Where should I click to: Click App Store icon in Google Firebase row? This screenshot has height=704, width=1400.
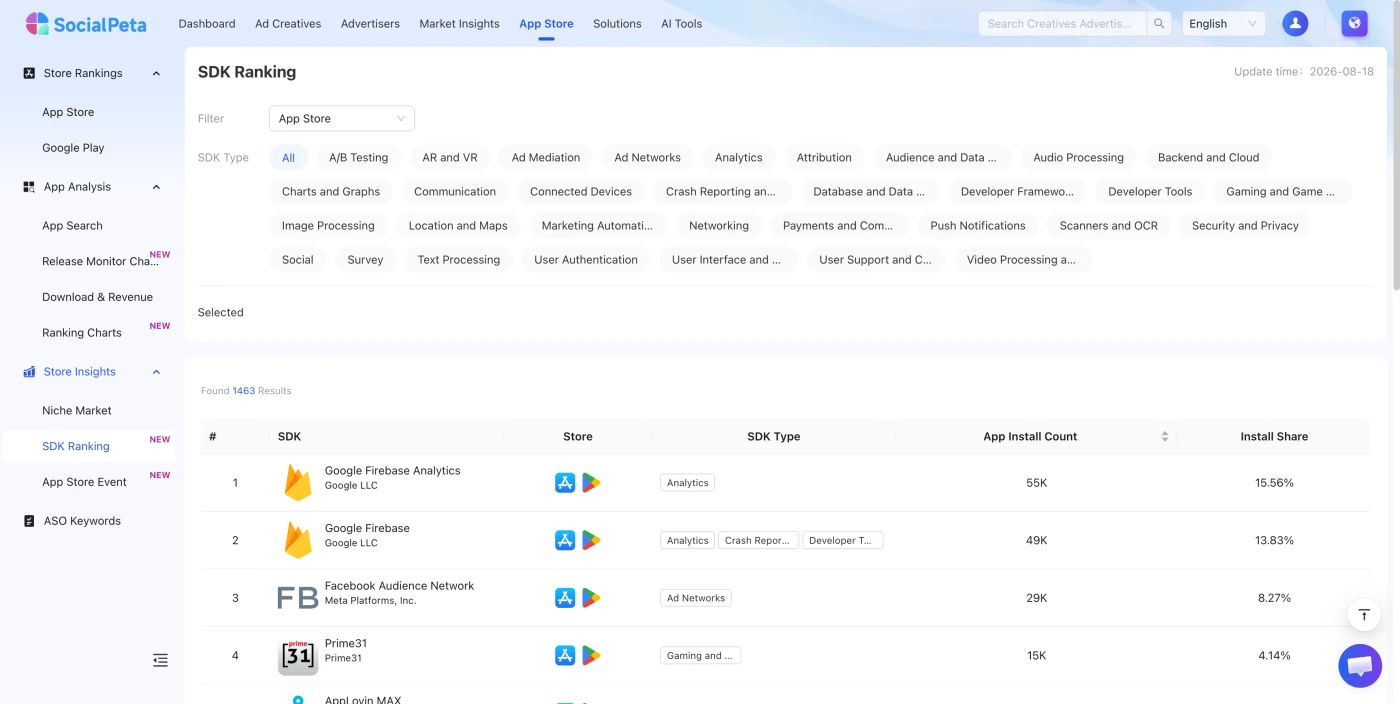click(x=565, y=540)
